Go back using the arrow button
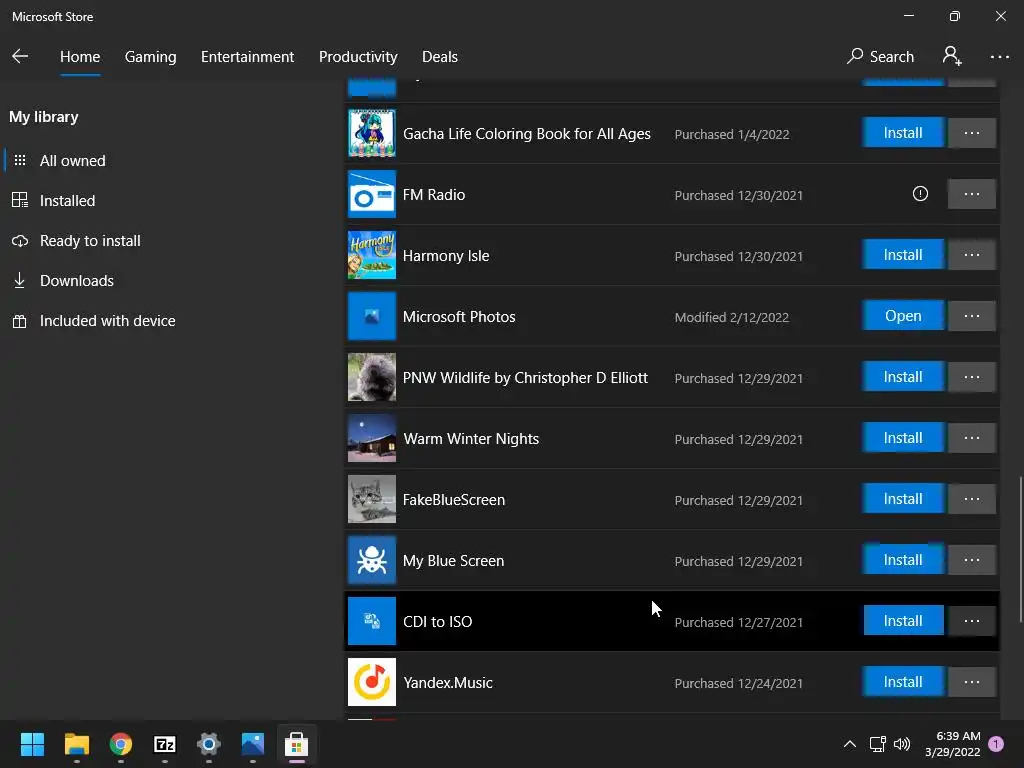This screenshot has width=1024, height=768. 20,57
